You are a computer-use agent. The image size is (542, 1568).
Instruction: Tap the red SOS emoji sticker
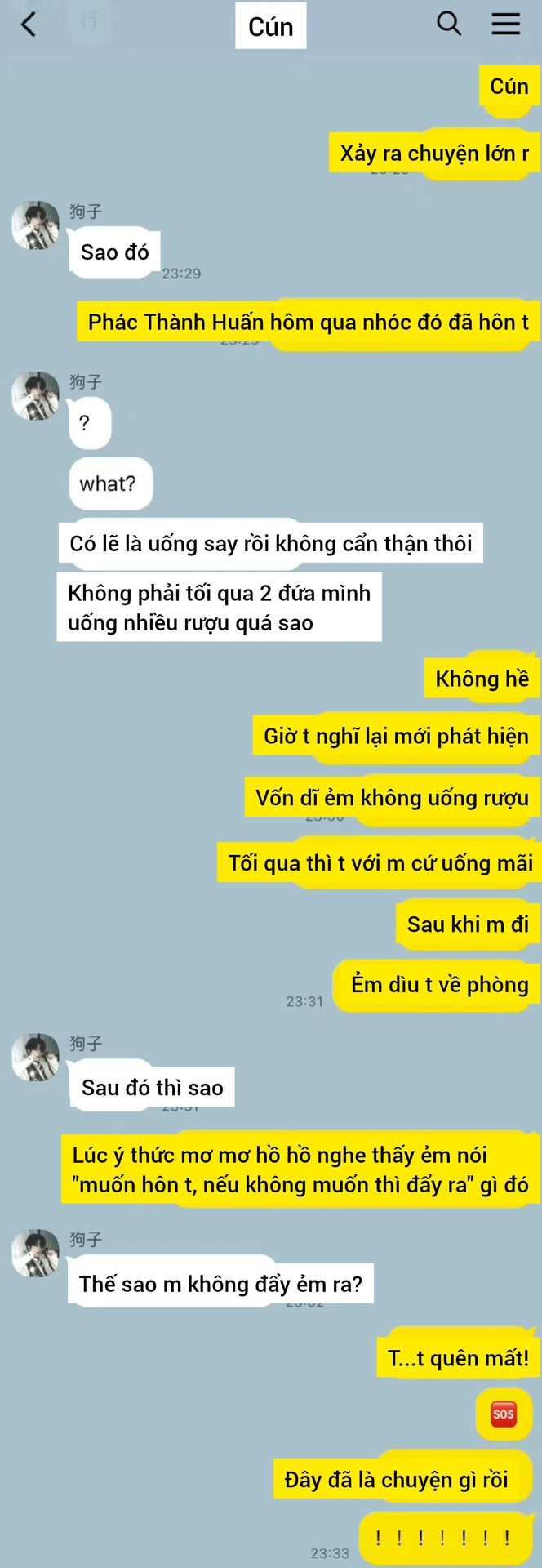click(504, 1414)
